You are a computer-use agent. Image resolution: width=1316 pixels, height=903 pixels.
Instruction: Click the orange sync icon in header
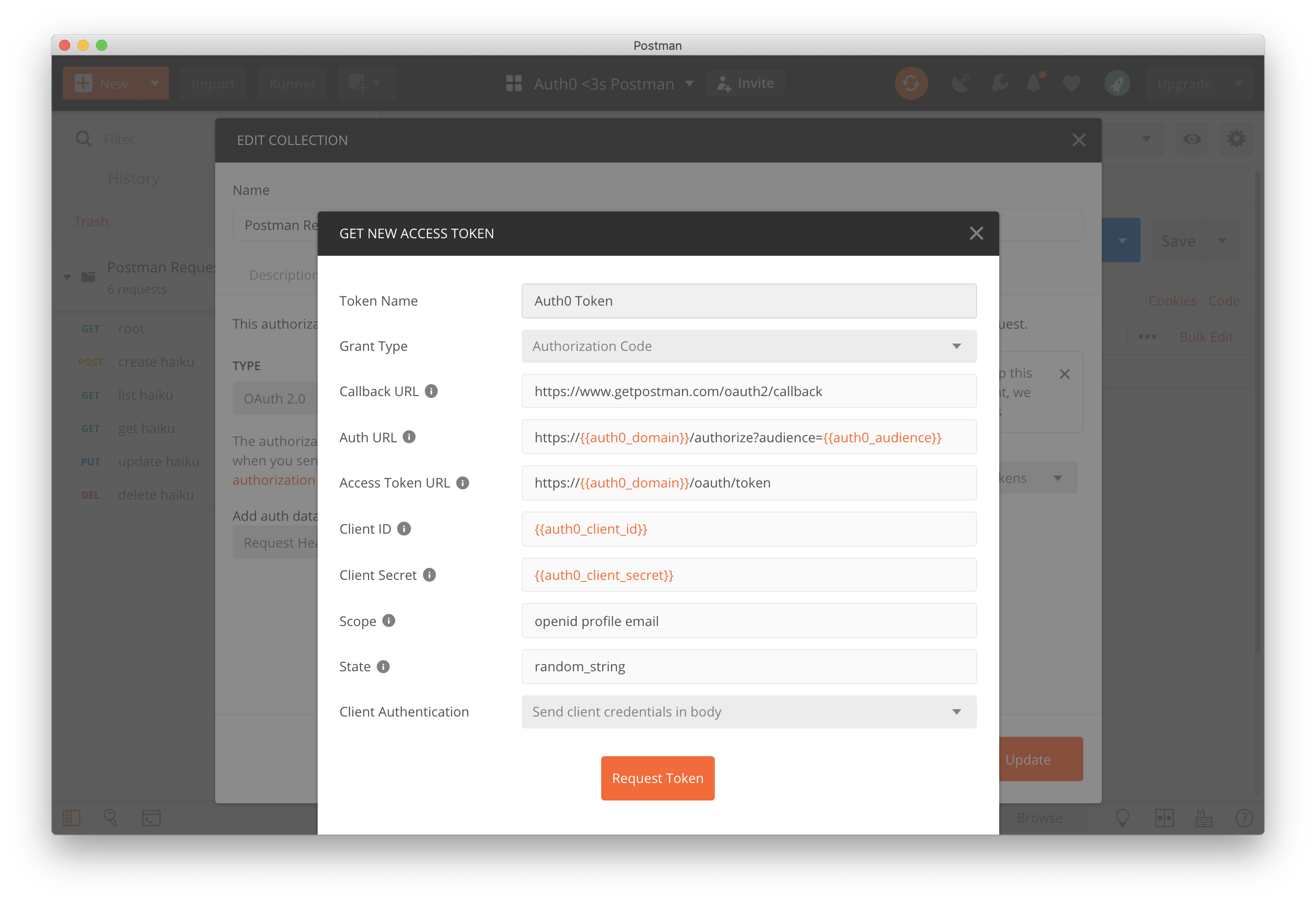click(x=911, y=83)
